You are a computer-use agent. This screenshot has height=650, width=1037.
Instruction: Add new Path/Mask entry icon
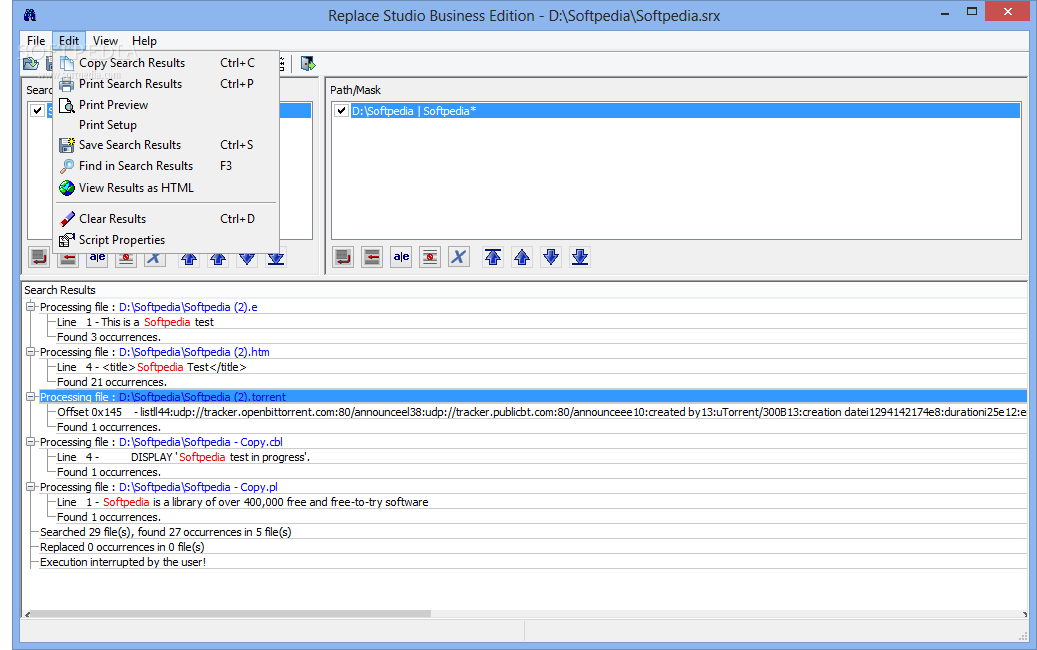pyautogui.click(x=343, y=257)
